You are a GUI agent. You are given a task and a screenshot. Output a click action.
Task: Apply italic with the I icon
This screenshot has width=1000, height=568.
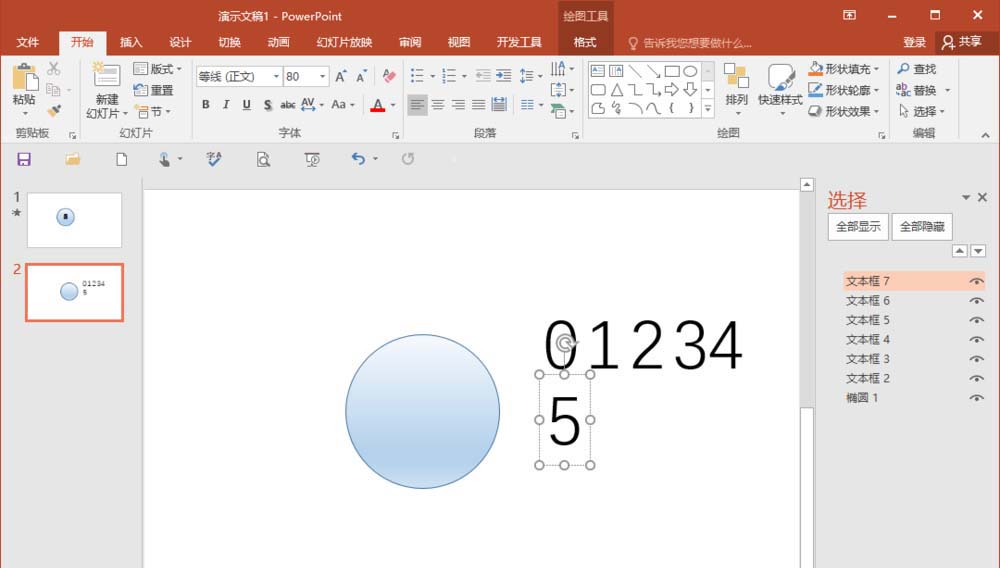pyautogui.click(x=226, y=105)
